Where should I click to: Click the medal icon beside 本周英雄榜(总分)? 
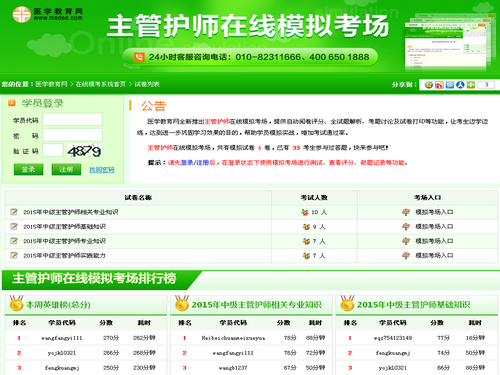click(x=16, y=303)
